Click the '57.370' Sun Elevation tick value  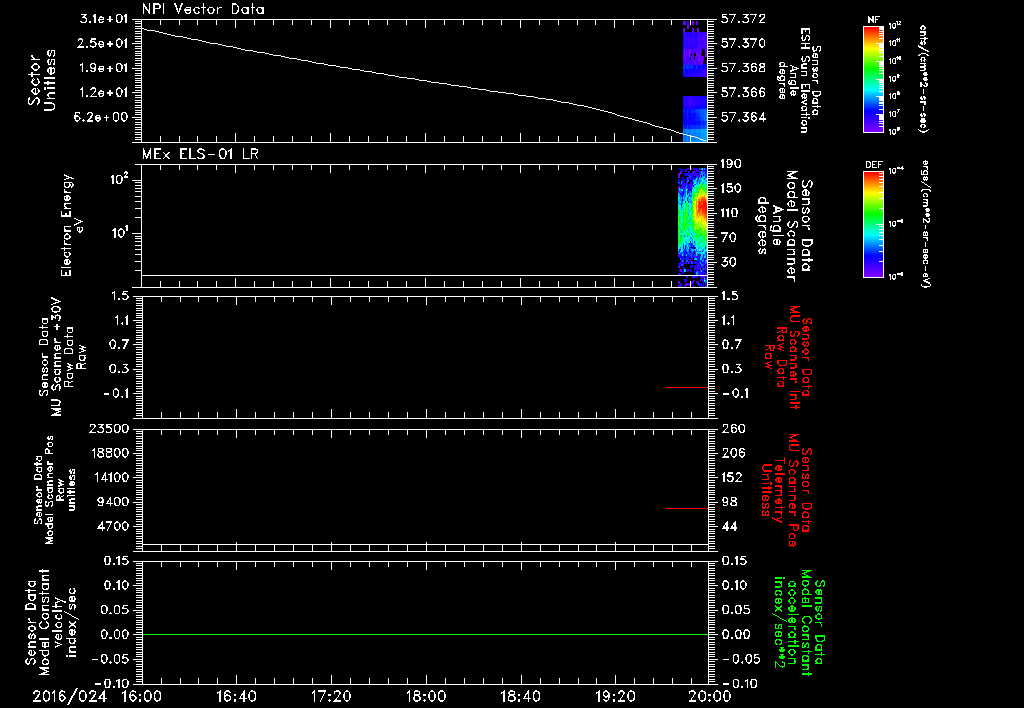click(x=743, y=43)
